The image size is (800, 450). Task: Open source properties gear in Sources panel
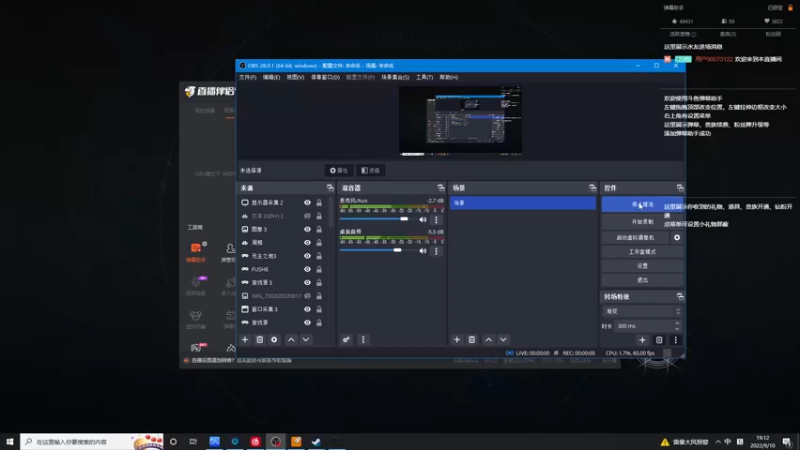274,340
